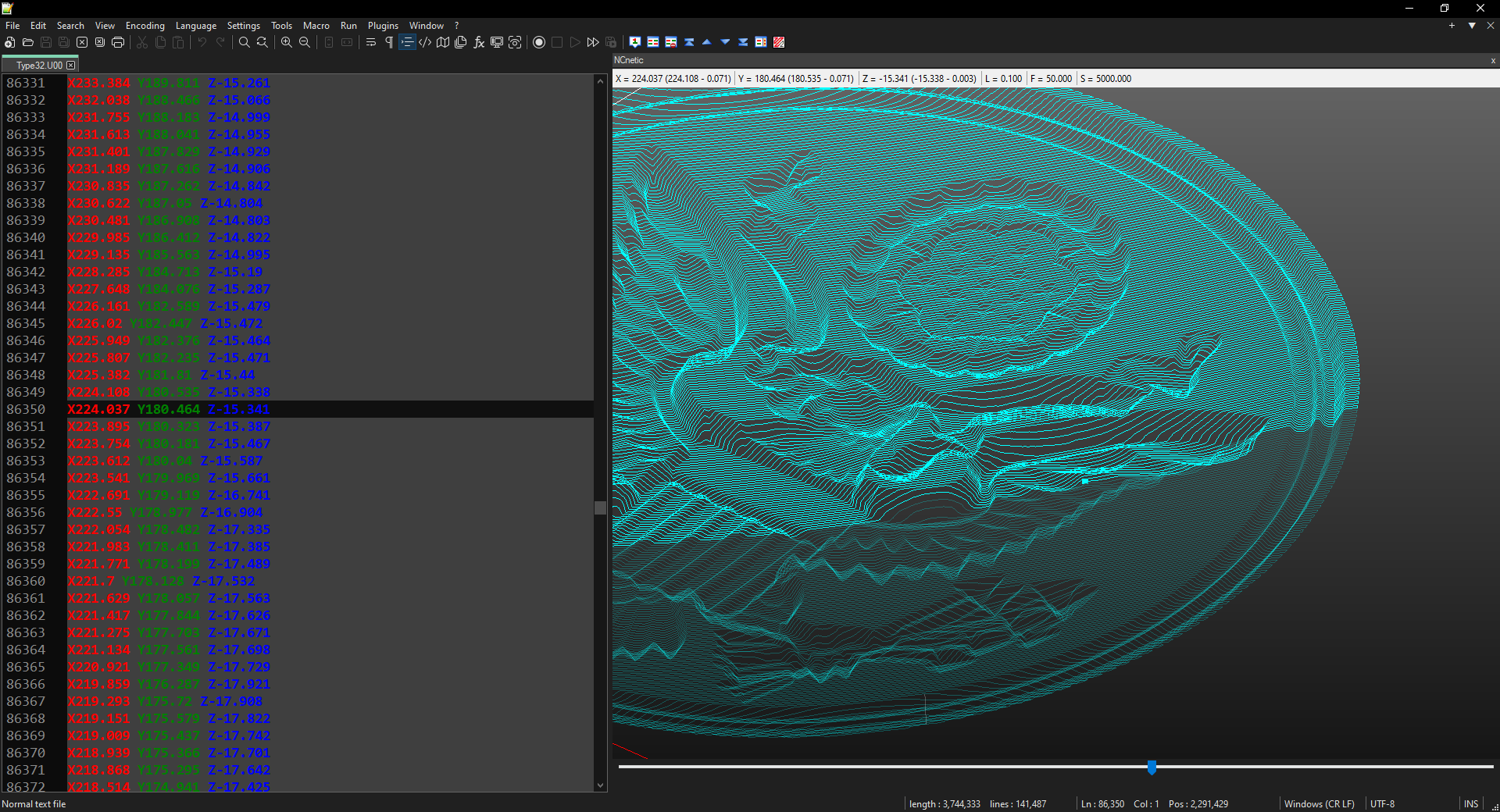Print the document using the printer icon
The image size is (1500, 812).
click(118, 42)
